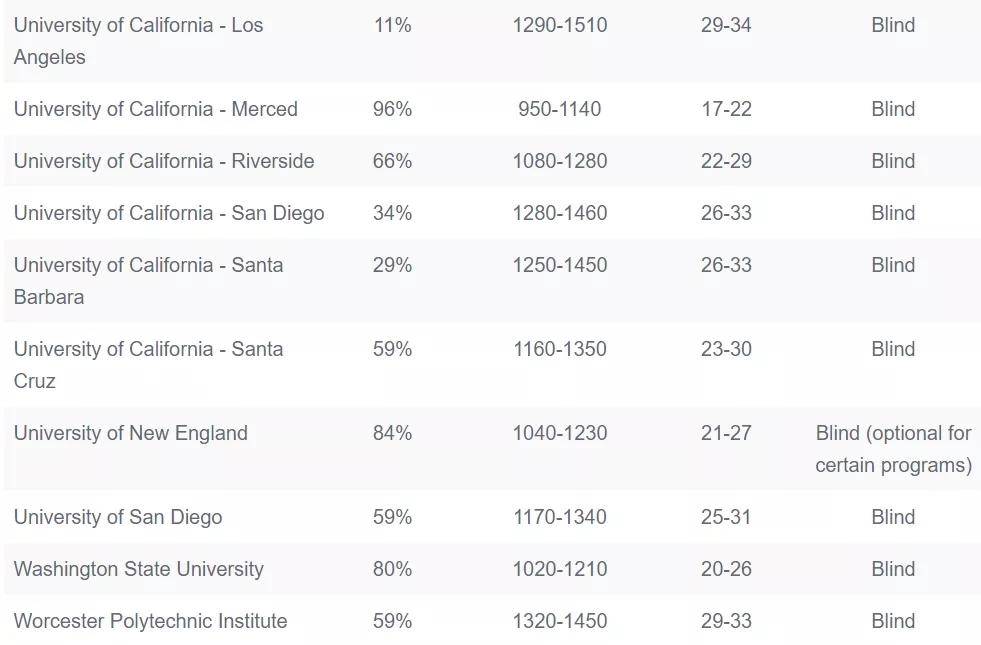Select the 84% acceptance rate cell
Screen dimensions: 981x645
(392, 433)
